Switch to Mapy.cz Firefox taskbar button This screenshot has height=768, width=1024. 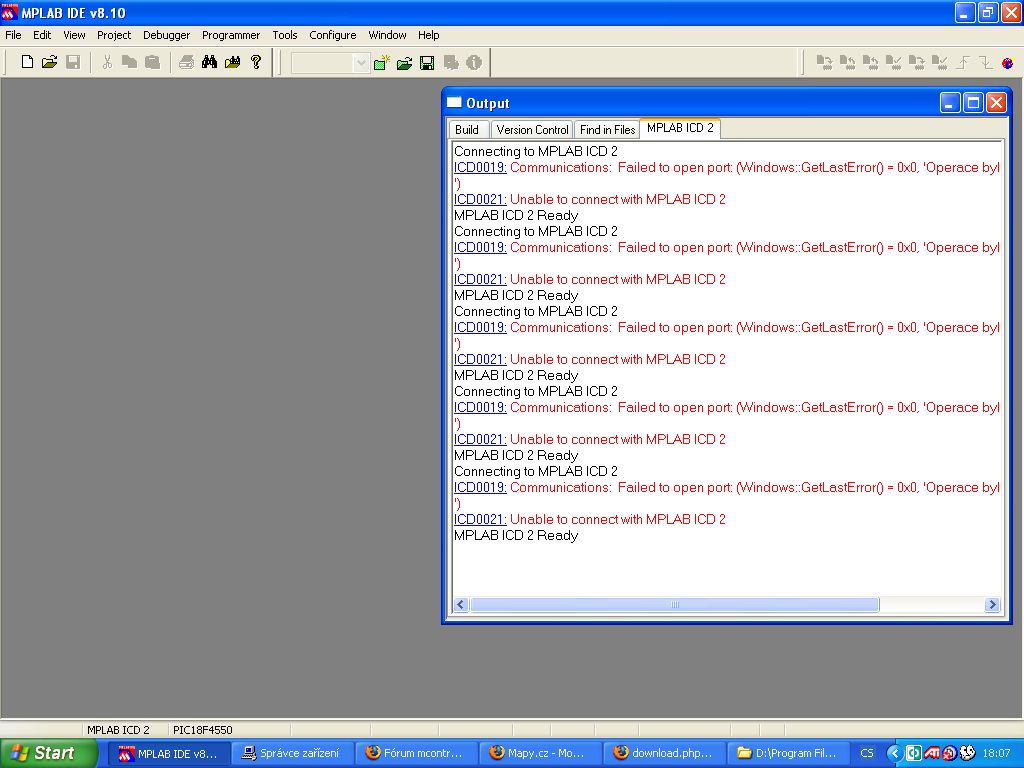point(539,753)
